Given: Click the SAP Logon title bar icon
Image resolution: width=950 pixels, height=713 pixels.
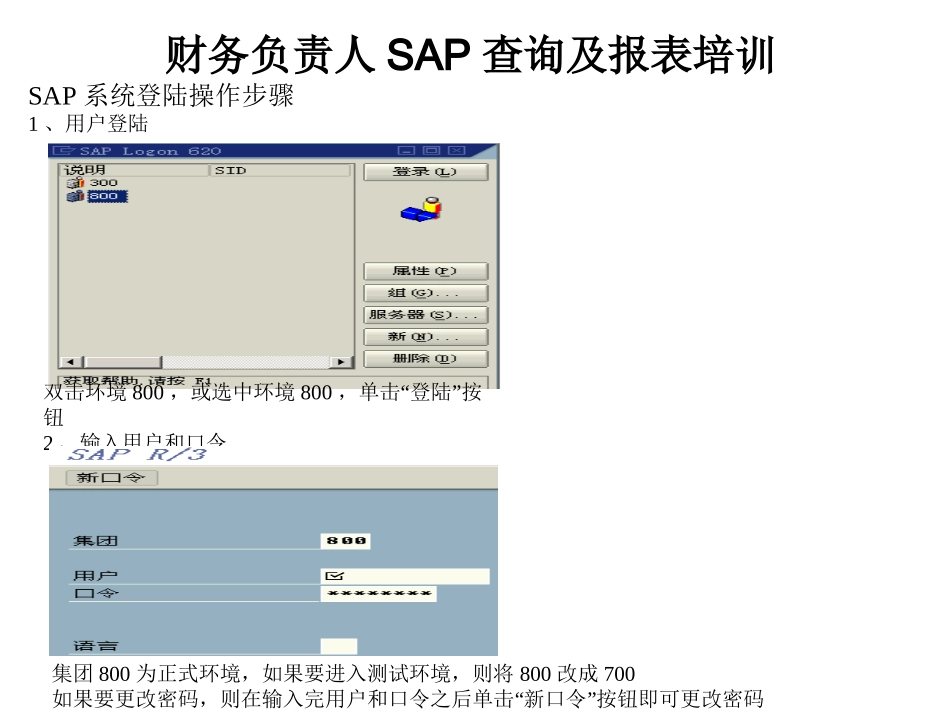Looking at the screenshot, I should click(x=63, y=150).
